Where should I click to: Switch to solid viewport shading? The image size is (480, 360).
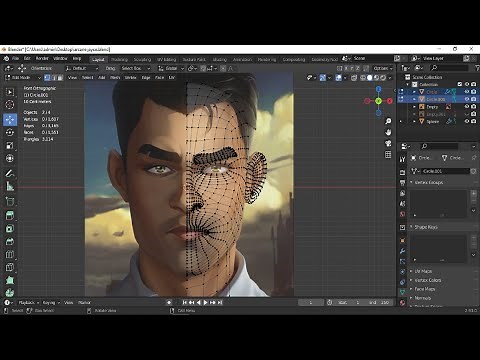click(x=369, y=78)
